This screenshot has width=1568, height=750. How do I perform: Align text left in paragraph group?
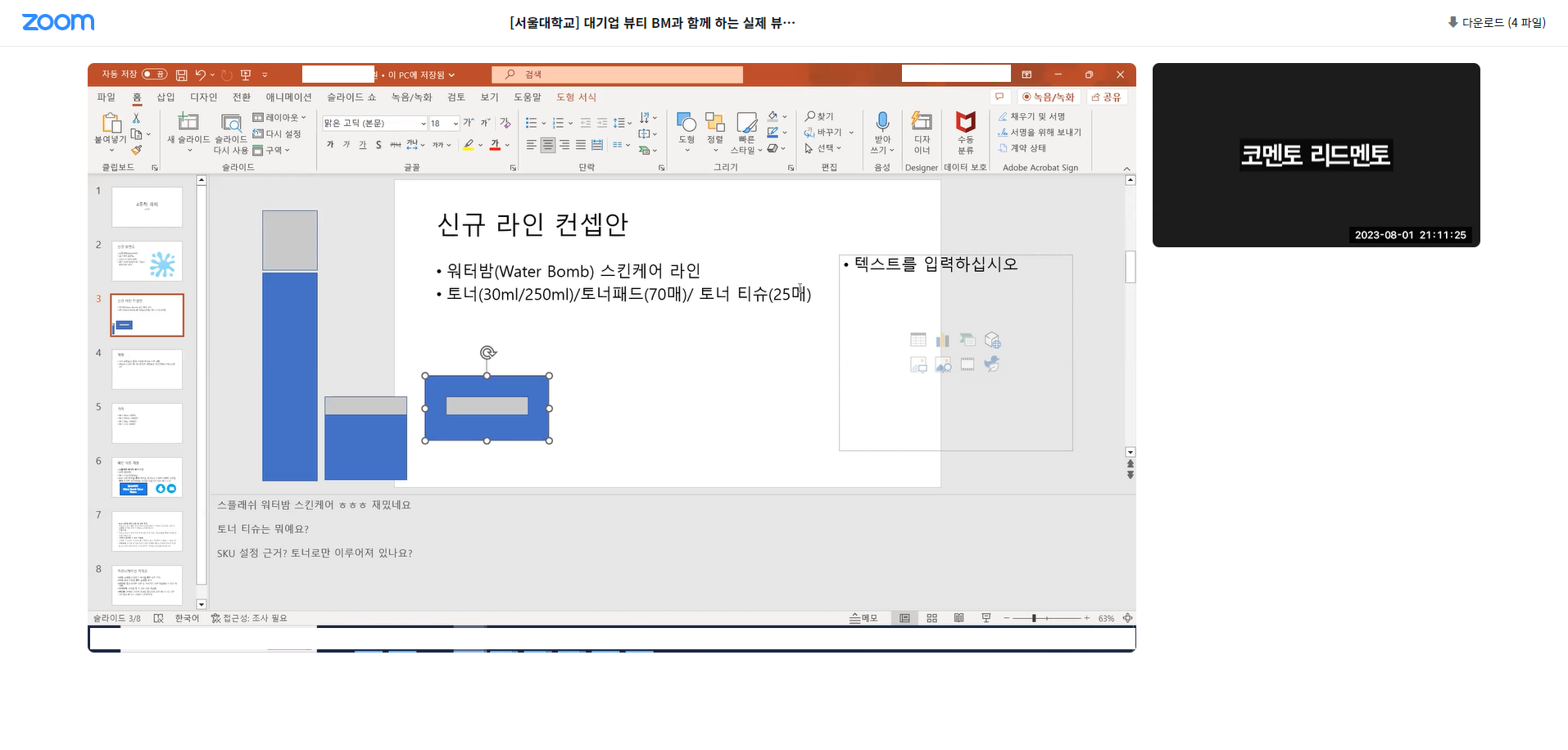531,145
